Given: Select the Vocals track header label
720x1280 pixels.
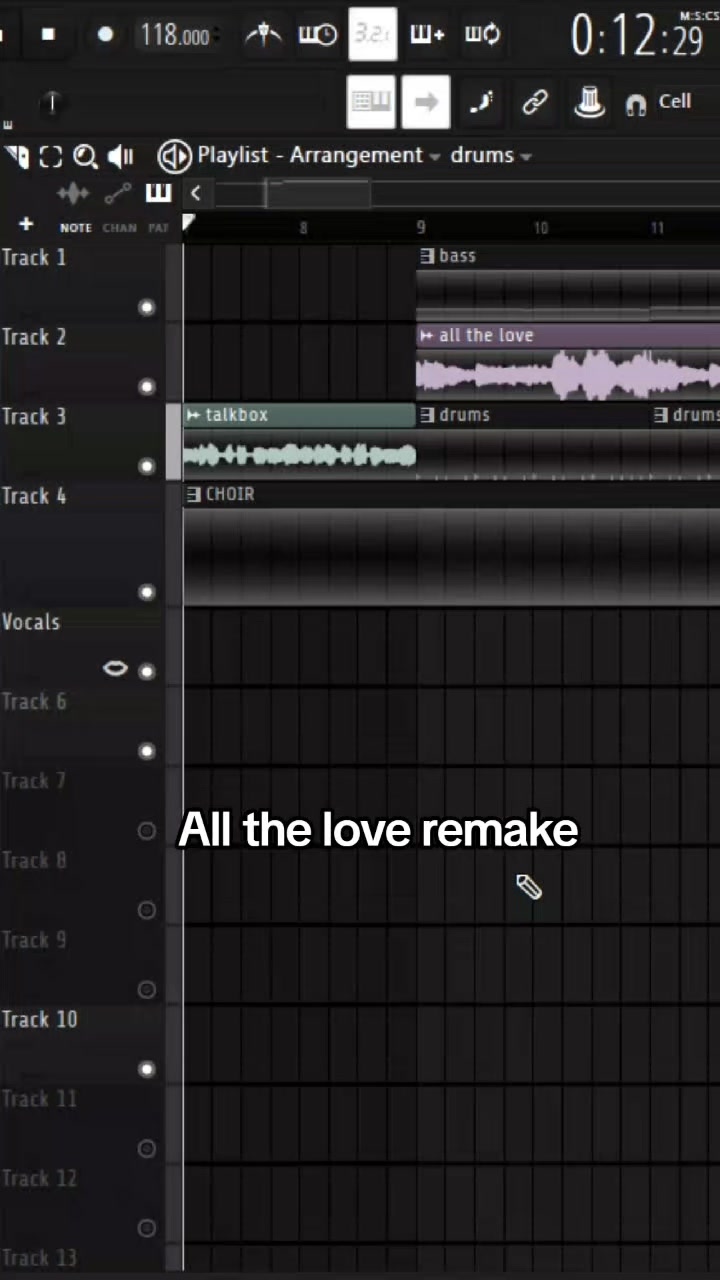Looking at the screenshot, I should click(x=31, y=622).
